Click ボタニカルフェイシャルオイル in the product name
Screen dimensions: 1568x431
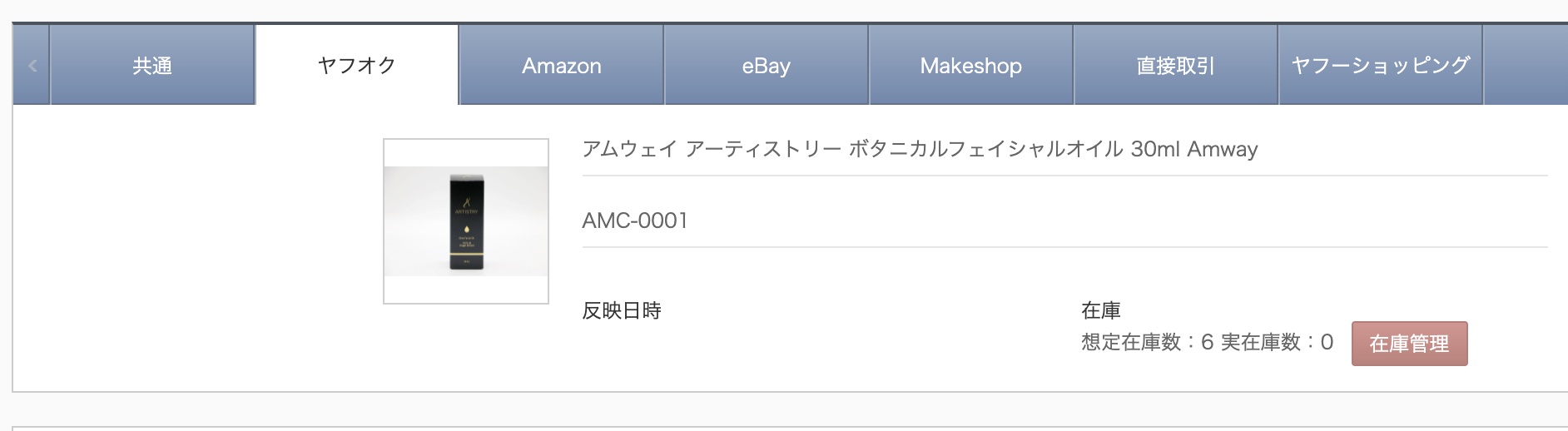pyautogui.click(x=985, y=150)
